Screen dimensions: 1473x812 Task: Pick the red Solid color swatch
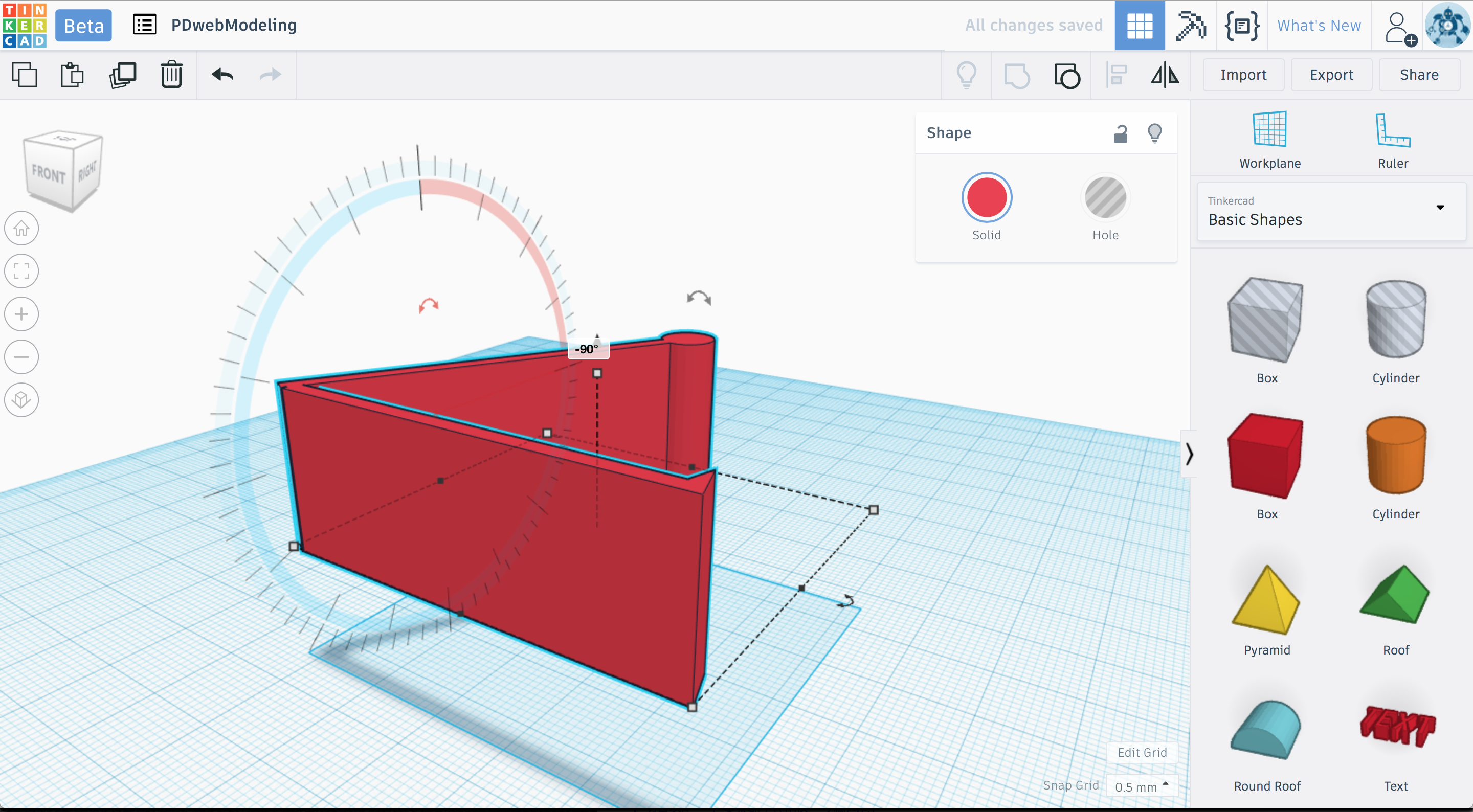pos(987,198)
